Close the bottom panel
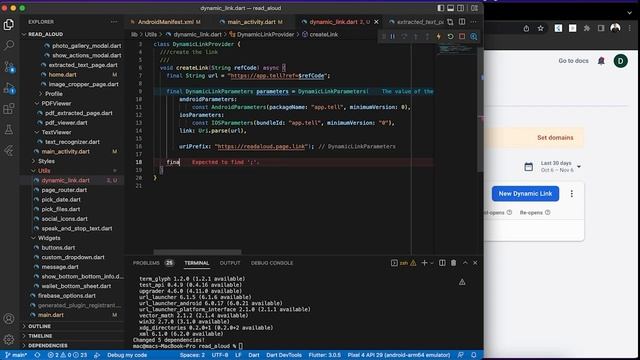 pyautogui.click(x=475, y=263)
